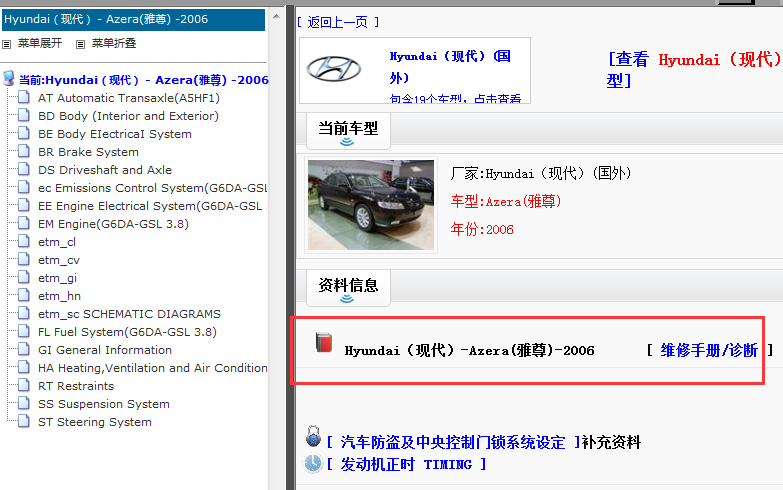Image resolution: width=783 pixels, height=490 pixels.
Task: Click the page icon beside etm_cl
Action: [x=23, y=241]
